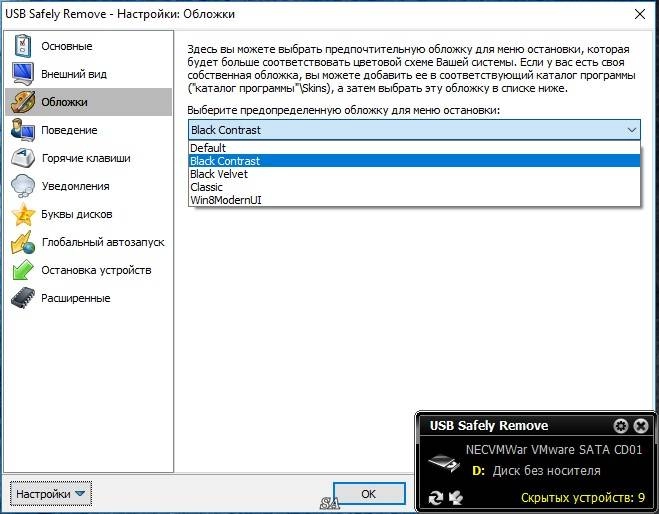The image size is (659, 514).
Task: Click the Остановка устройств green arrow icon
Action: tap(23, 270)
